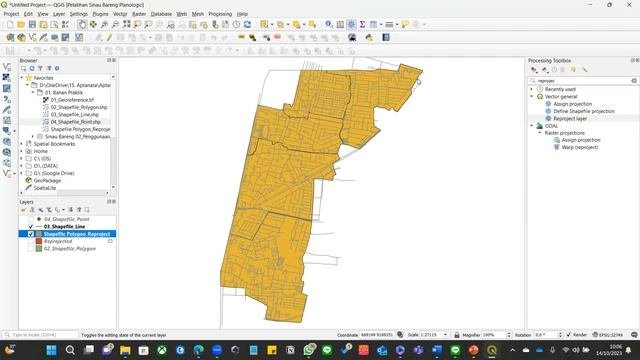Viewport: 640px width, 360px height.
Task: Open toolbox options wrench icon
Action: tap(584, 70)
